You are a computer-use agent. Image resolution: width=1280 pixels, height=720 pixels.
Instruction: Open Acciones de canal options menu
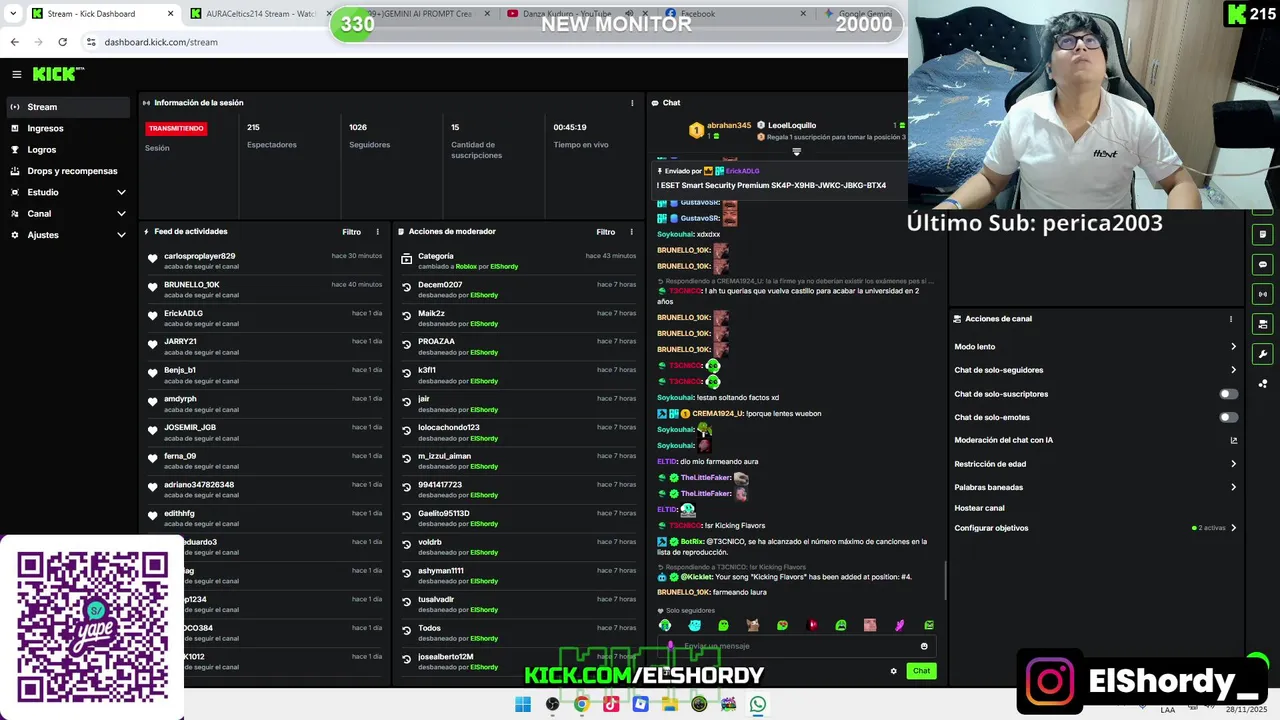(1231, 319)
